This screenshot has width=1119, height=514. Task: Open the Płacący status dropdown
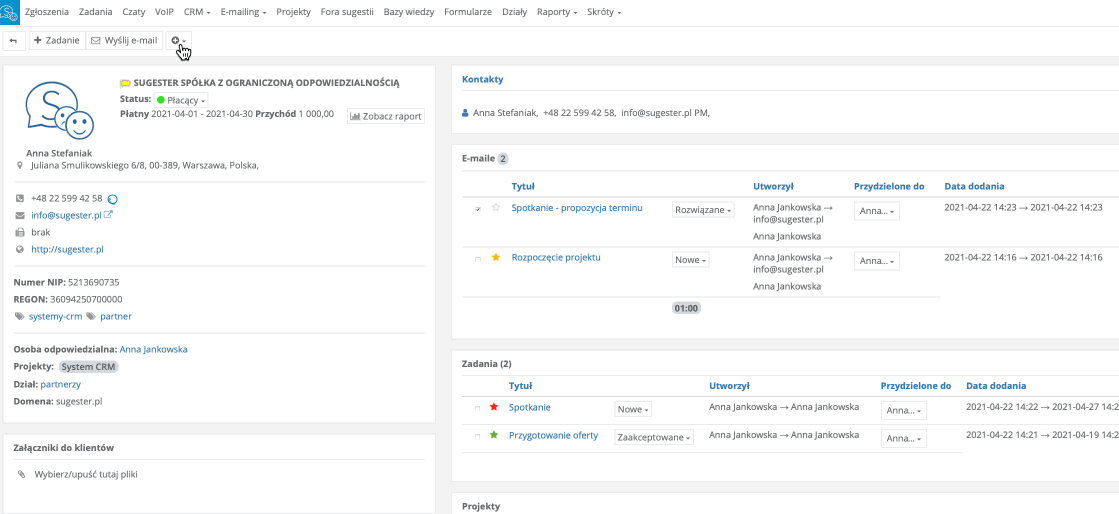[181, 100]
